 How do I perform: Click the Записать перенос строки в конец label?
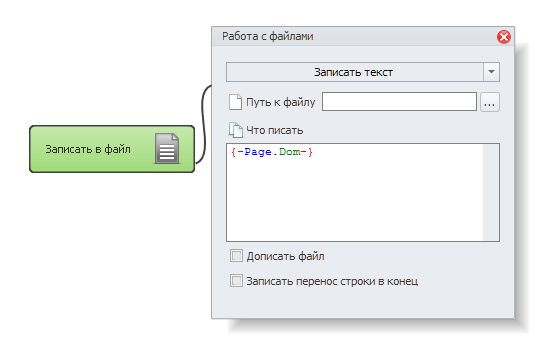(332, 281)
